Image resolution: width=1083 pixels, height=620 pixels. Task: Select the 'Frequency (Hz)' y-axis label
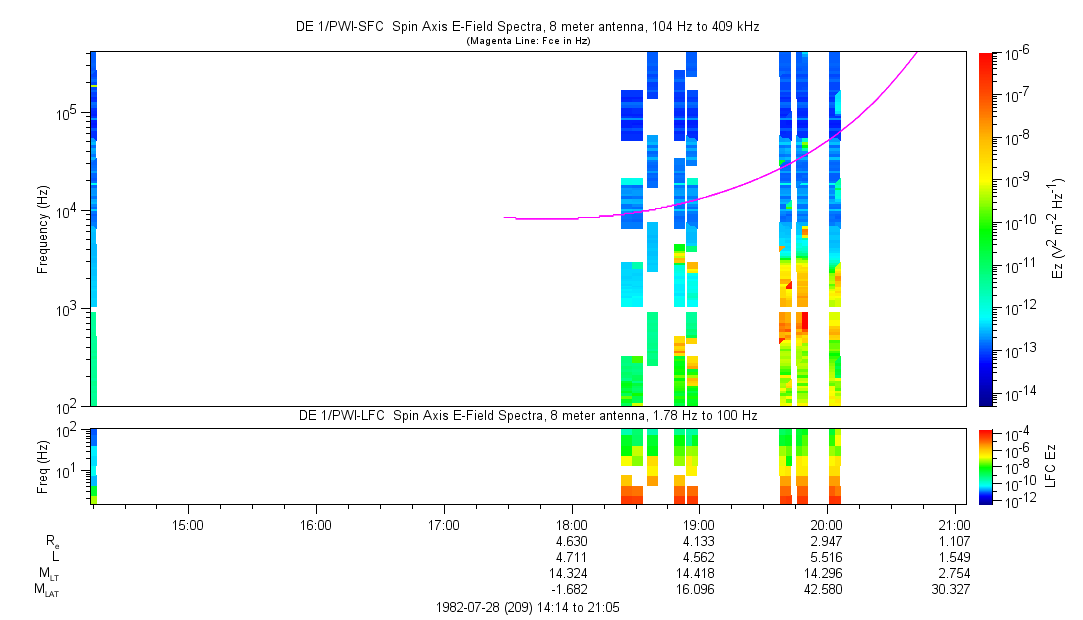coord(43,229)
